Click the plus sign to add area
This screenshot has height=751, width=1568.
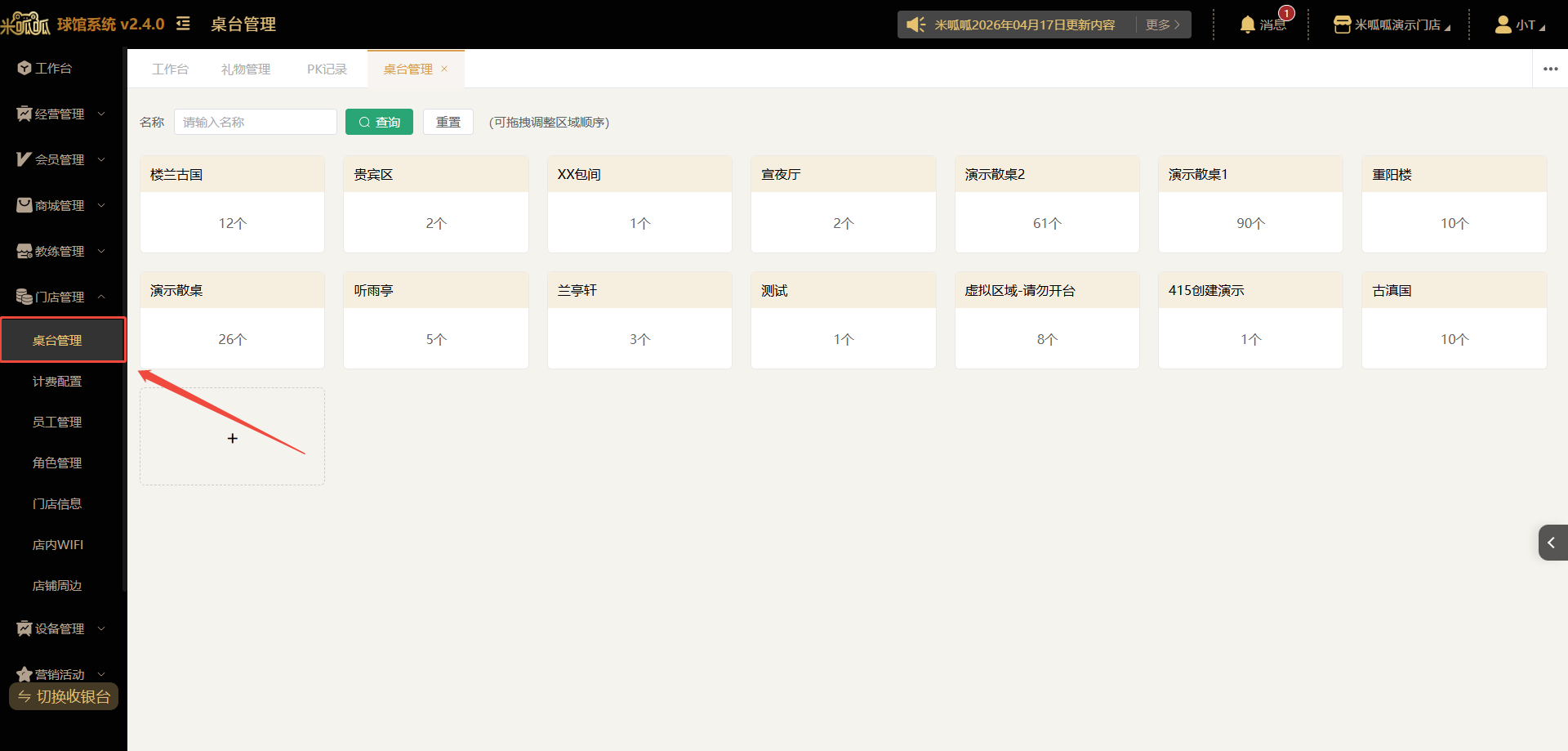(233, 439)
